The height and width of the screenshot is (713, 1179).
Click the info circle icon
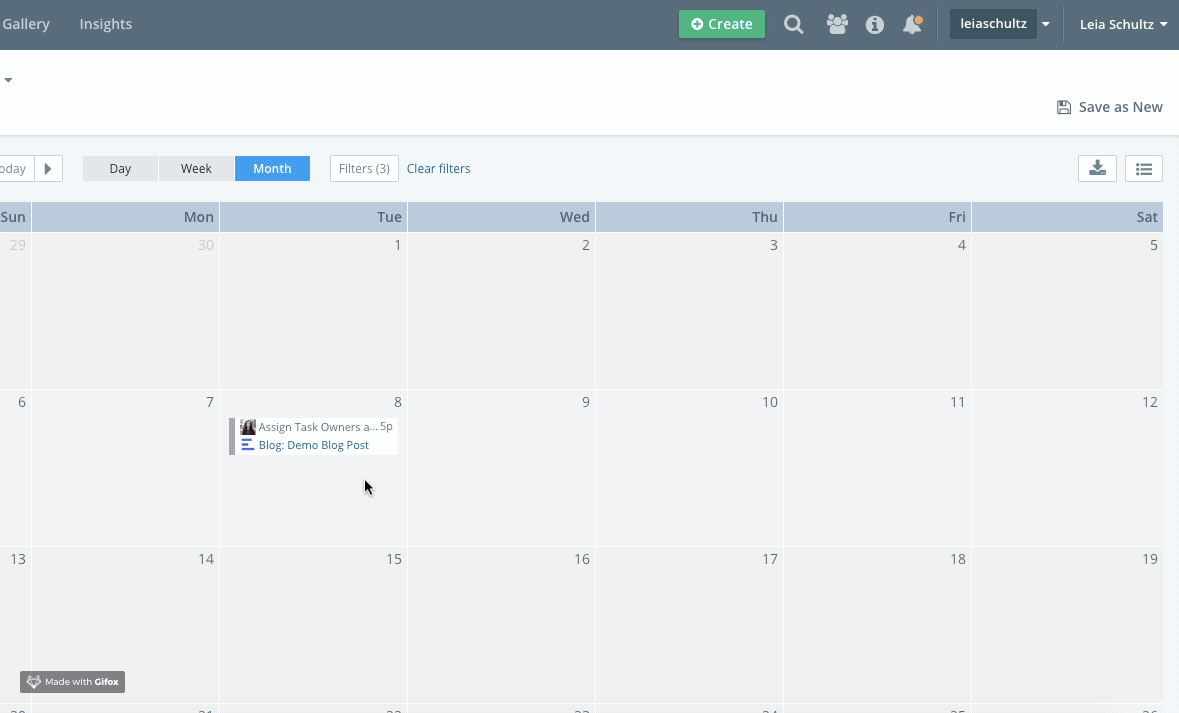(874, 25)
